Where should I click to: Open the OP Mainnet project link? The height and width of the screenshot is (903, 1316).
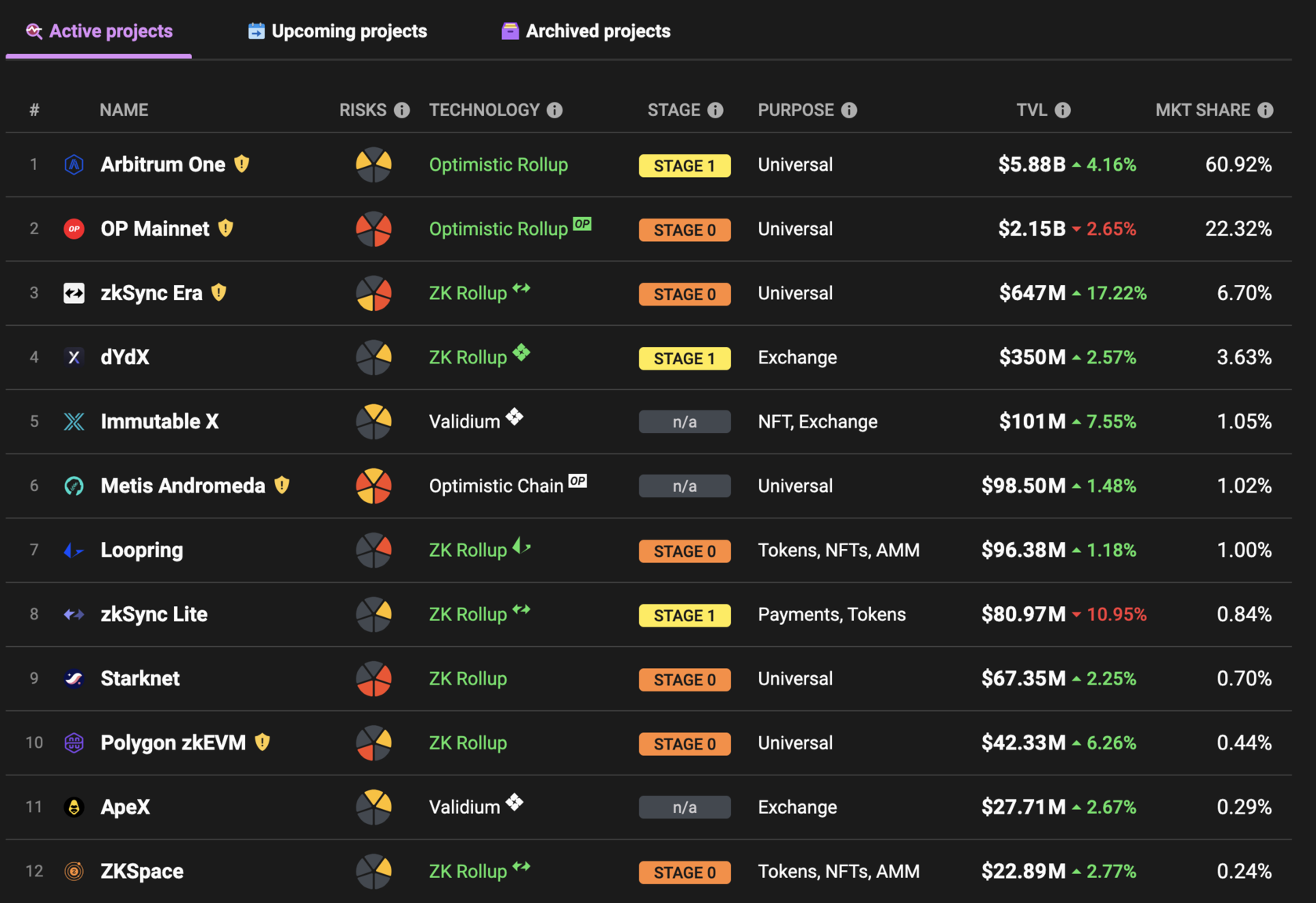[155, 229]
